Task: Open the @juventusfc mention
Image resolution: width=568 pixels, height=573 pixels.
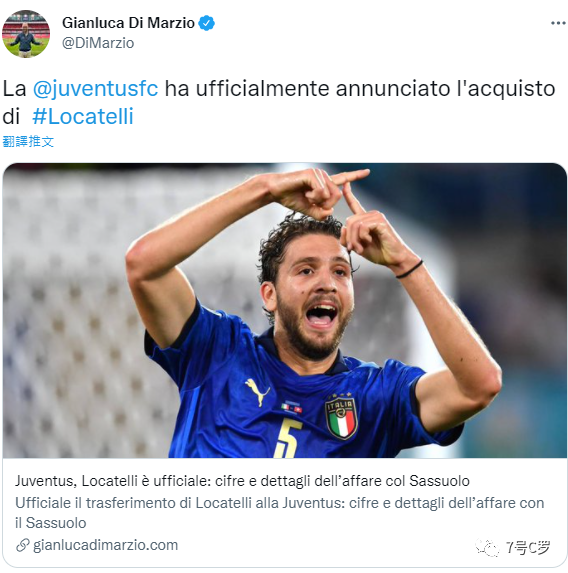Action: click(x=95, y=89)
